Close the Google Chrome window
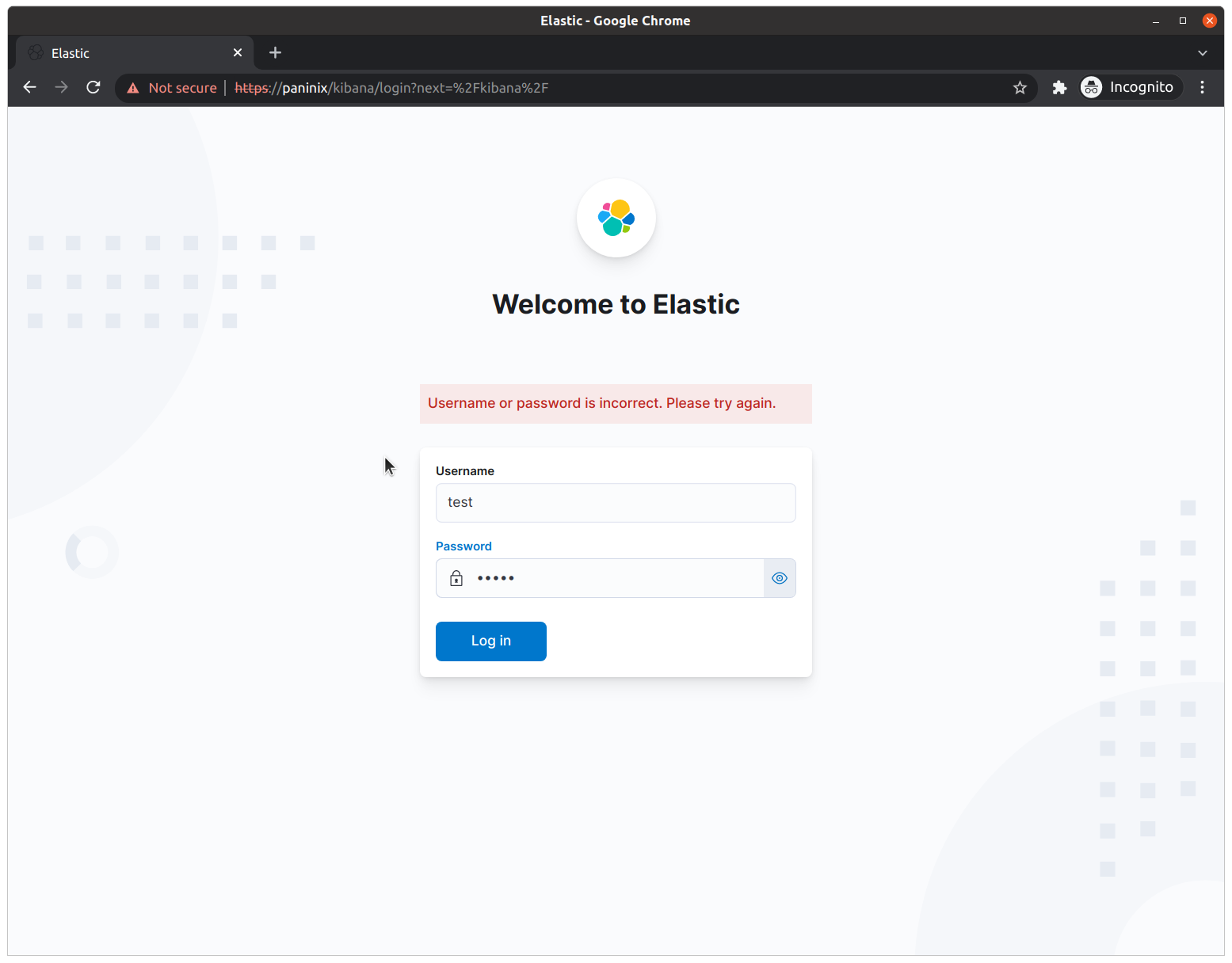1232x963 pixels. 1210,21
